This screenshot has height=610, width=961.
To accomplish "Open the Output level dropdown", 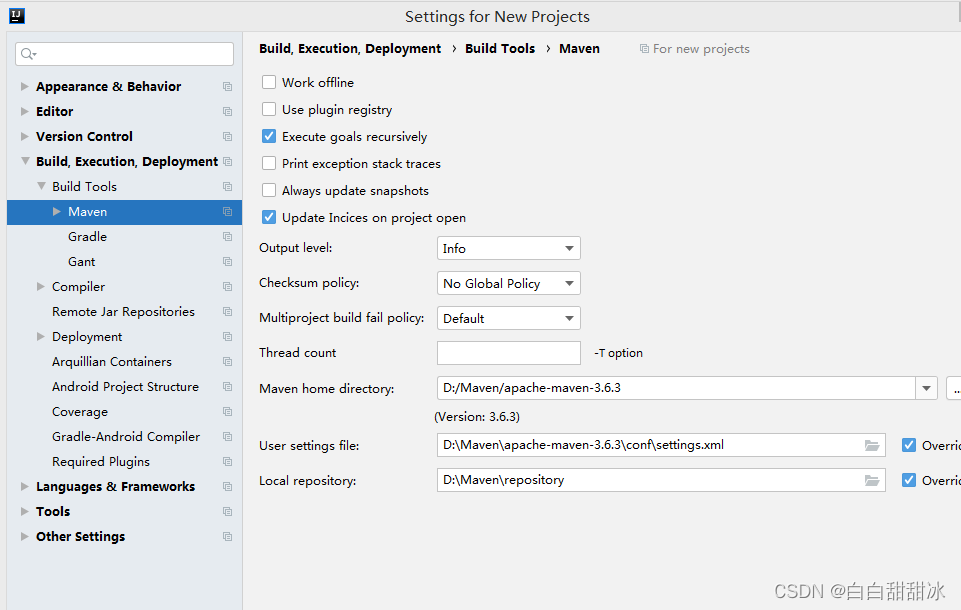I will point(509,248).
